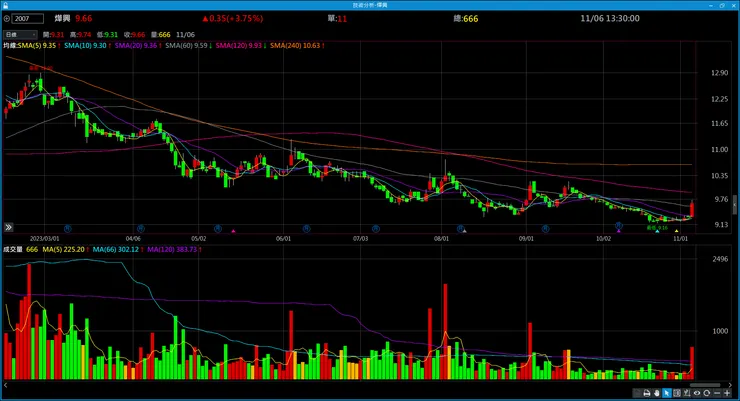Click the right-edge vertical panel handle
Image resolution: width=740 pixels, height=401 pixels.
point(734,204)
